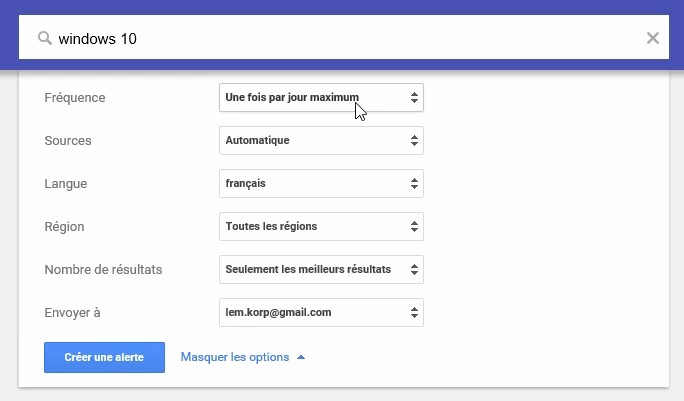684x401 pixels.
Task: Click the arrows icon on the Langue selector
Action: click(414, 184)
